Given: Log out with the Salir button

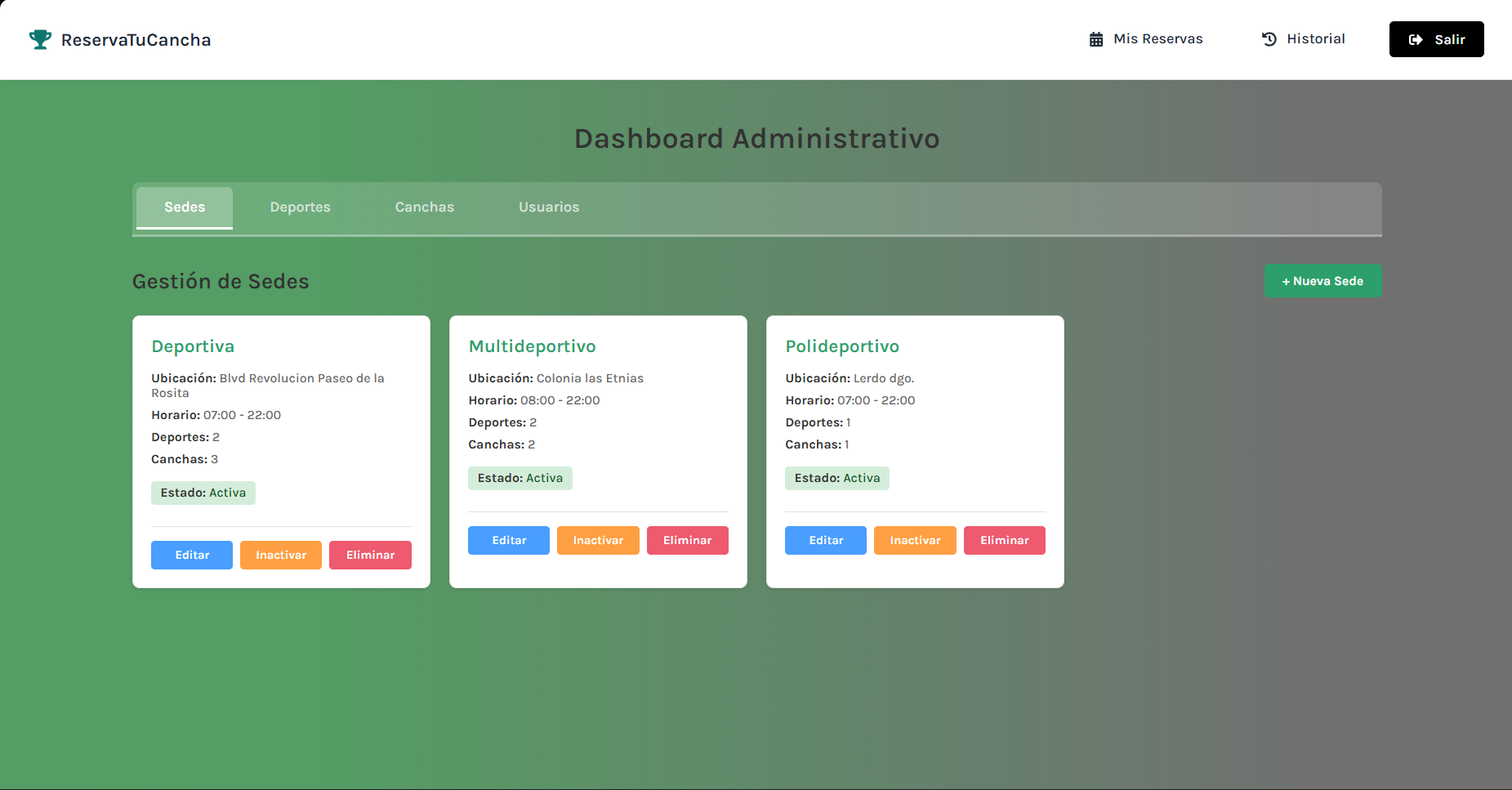Looking at the screenshot, I should [1436, 39].
